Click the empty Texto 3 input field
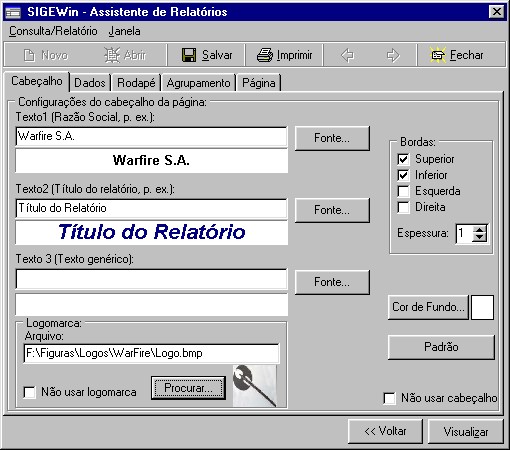Image resolution: width=510 pixels, height=450 pixels. pos(151,279)
